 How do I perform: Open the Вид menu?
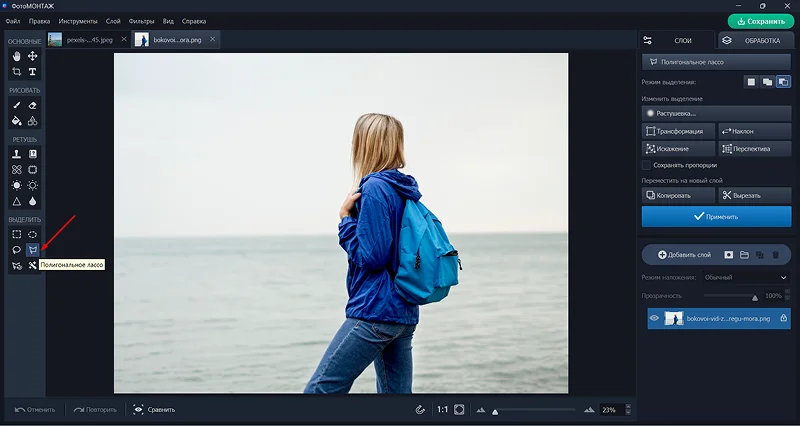pos(168,21)
